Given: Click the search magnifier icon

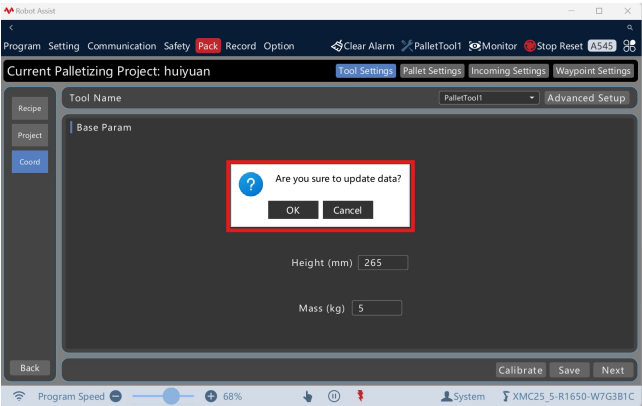Looking at the screenshot, I should (630, 27).
